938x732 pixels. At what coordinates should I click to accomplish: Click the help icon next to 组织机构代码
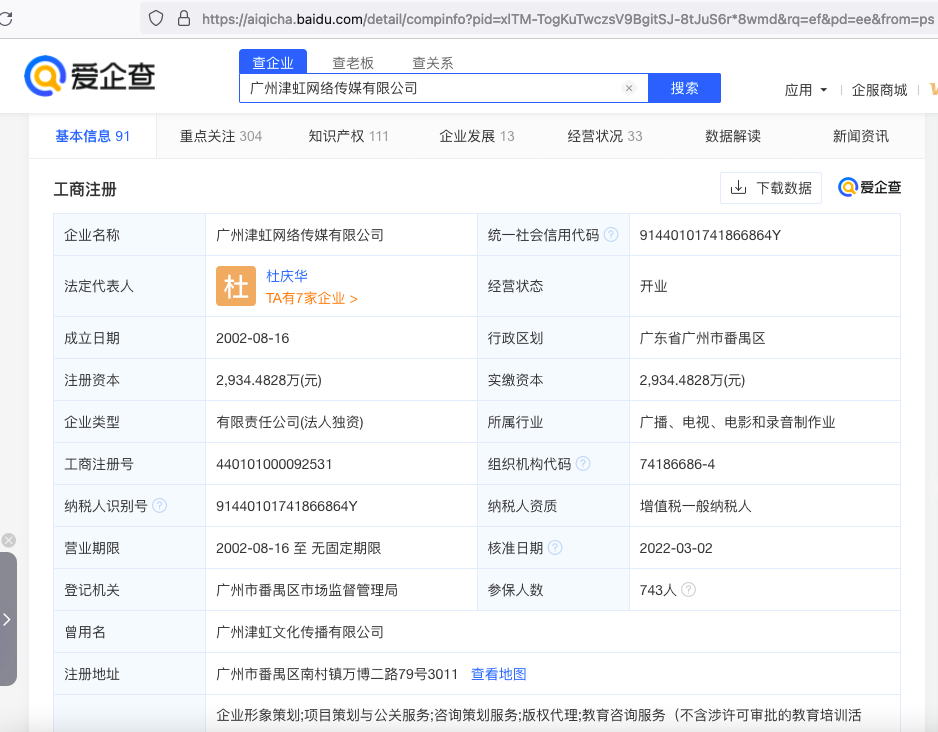(583, 463)
